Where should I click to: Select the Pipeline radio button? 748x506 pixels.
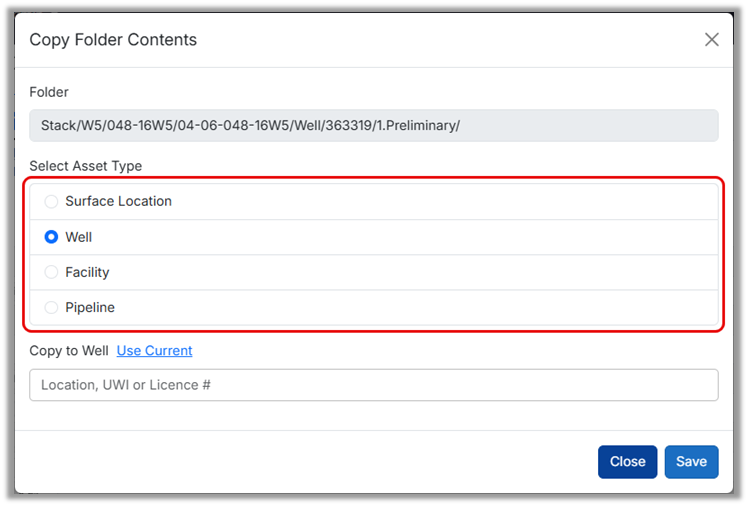point(51,308)
